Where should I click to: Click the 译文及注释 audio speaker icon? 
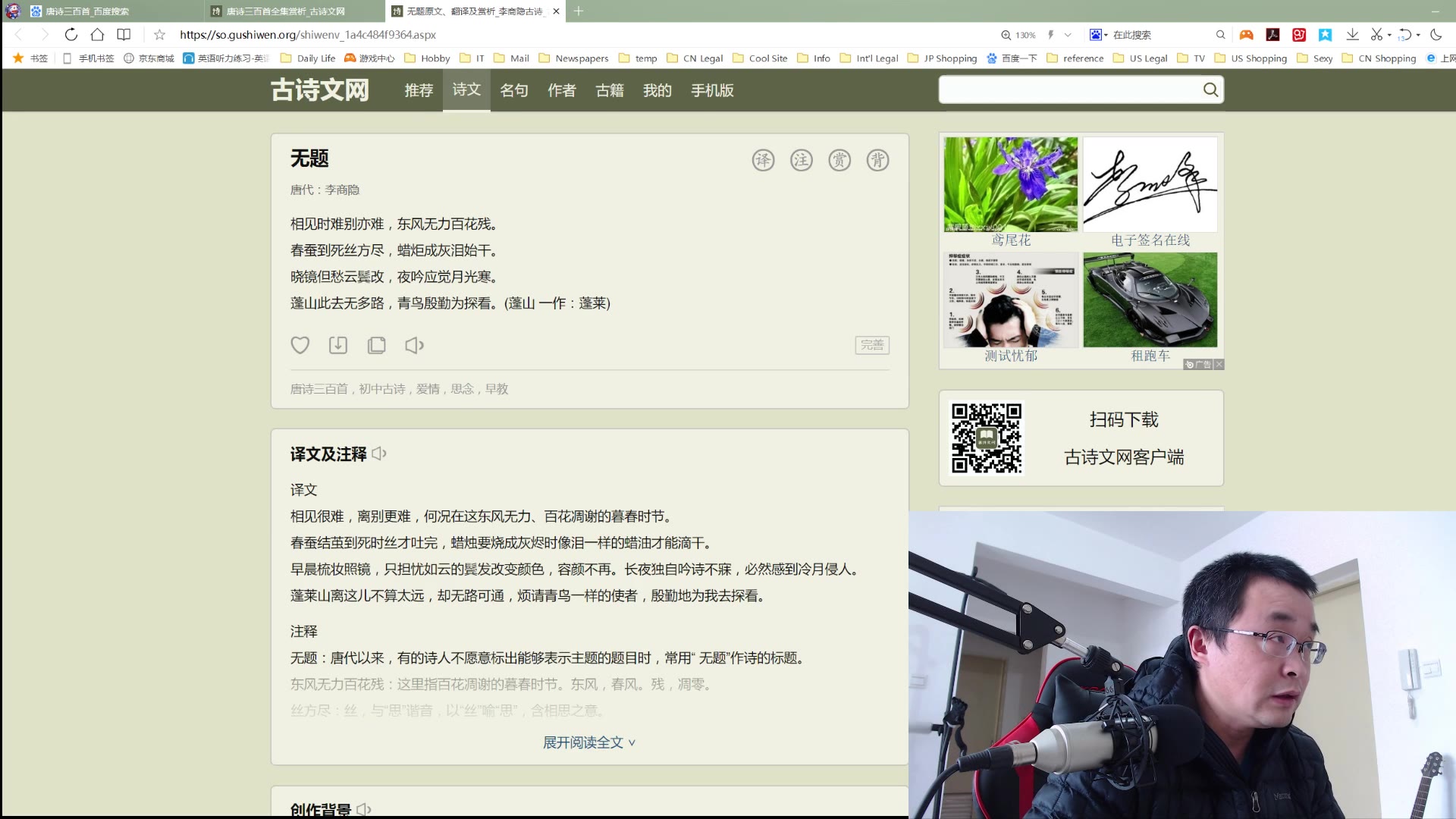379,453
